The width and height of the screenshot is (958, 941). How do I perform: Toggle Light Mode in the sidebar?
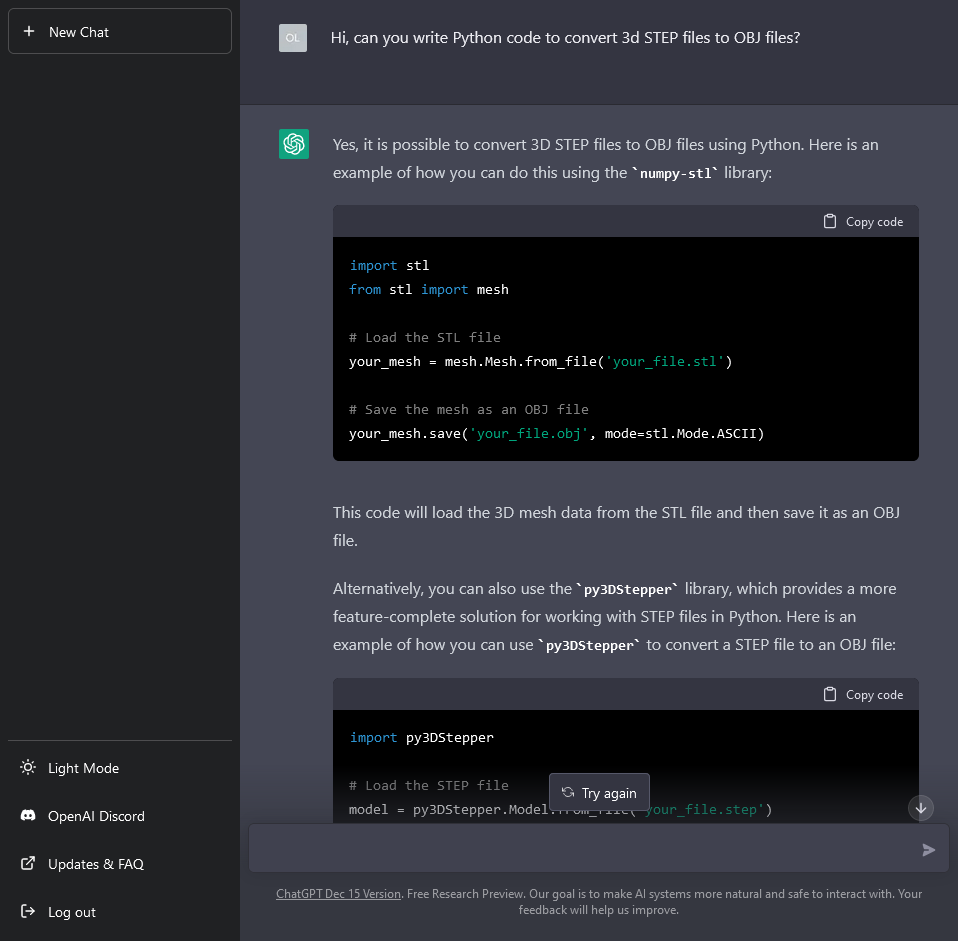point(84,768)
